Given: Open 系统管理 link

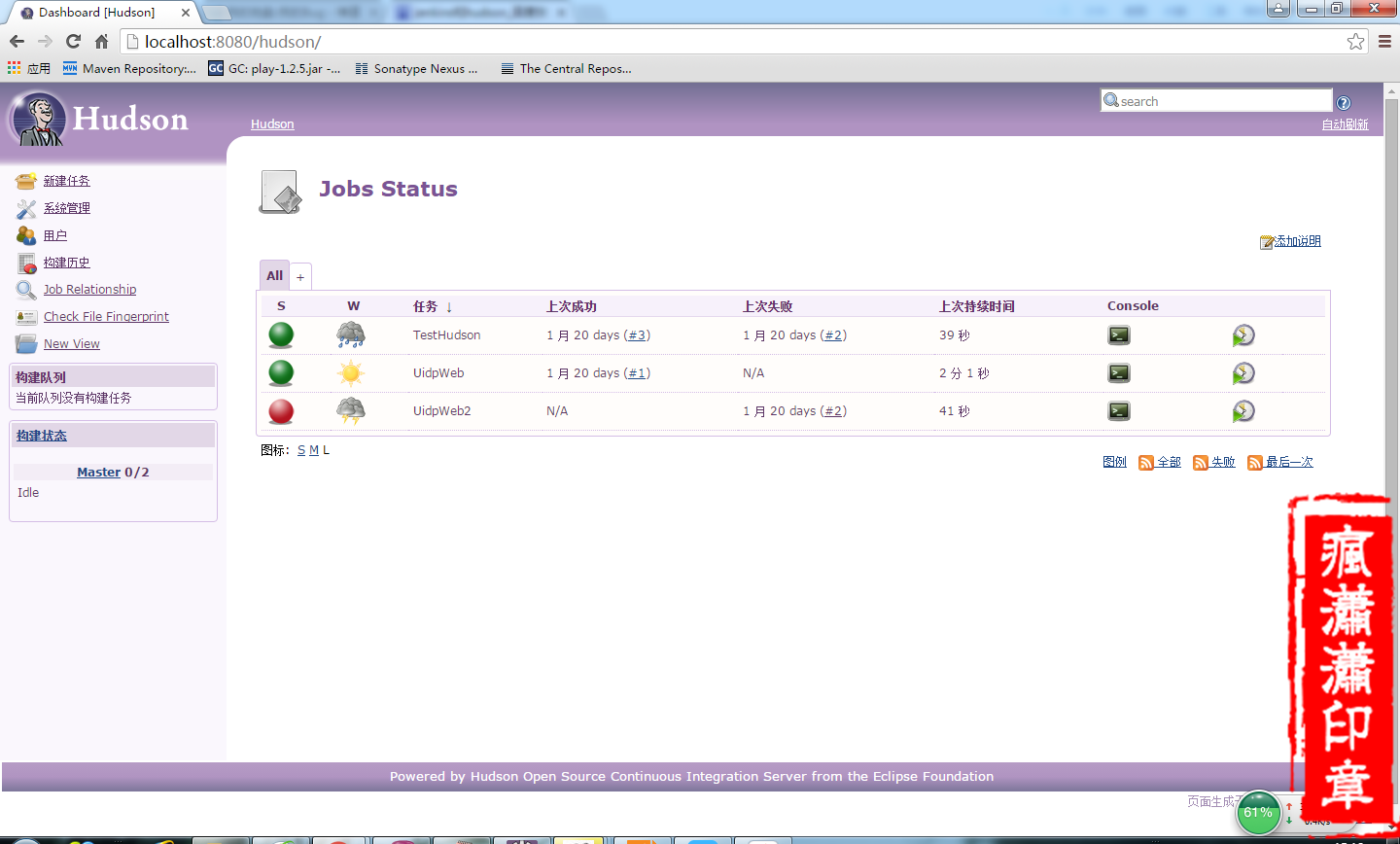Looking at the screenshot, I should tap(67, 208).
